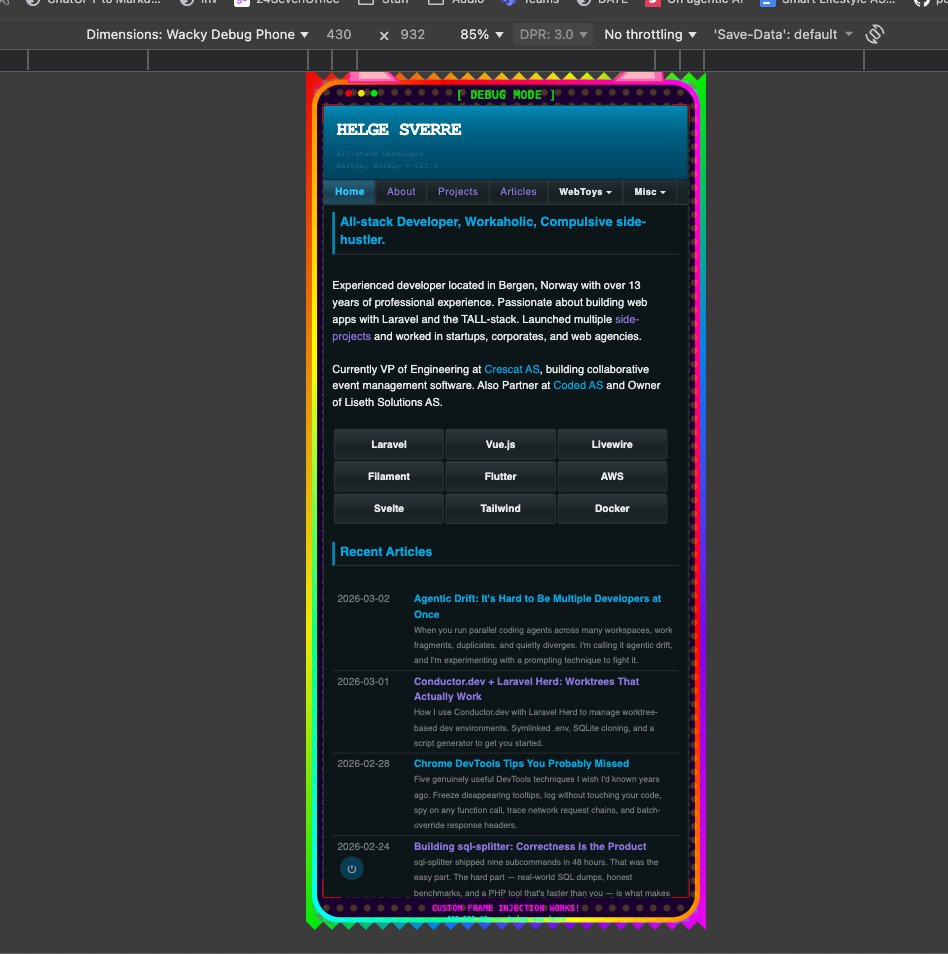The image size is (948, 954).
Task: Click the Teams browser tab icon
Action: click(507, 3)
